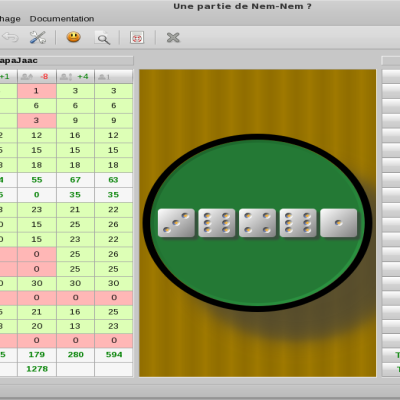Viewport: 400px width, 400px height.
Task: Click the 12 in the -8 column
Action: 37,135
